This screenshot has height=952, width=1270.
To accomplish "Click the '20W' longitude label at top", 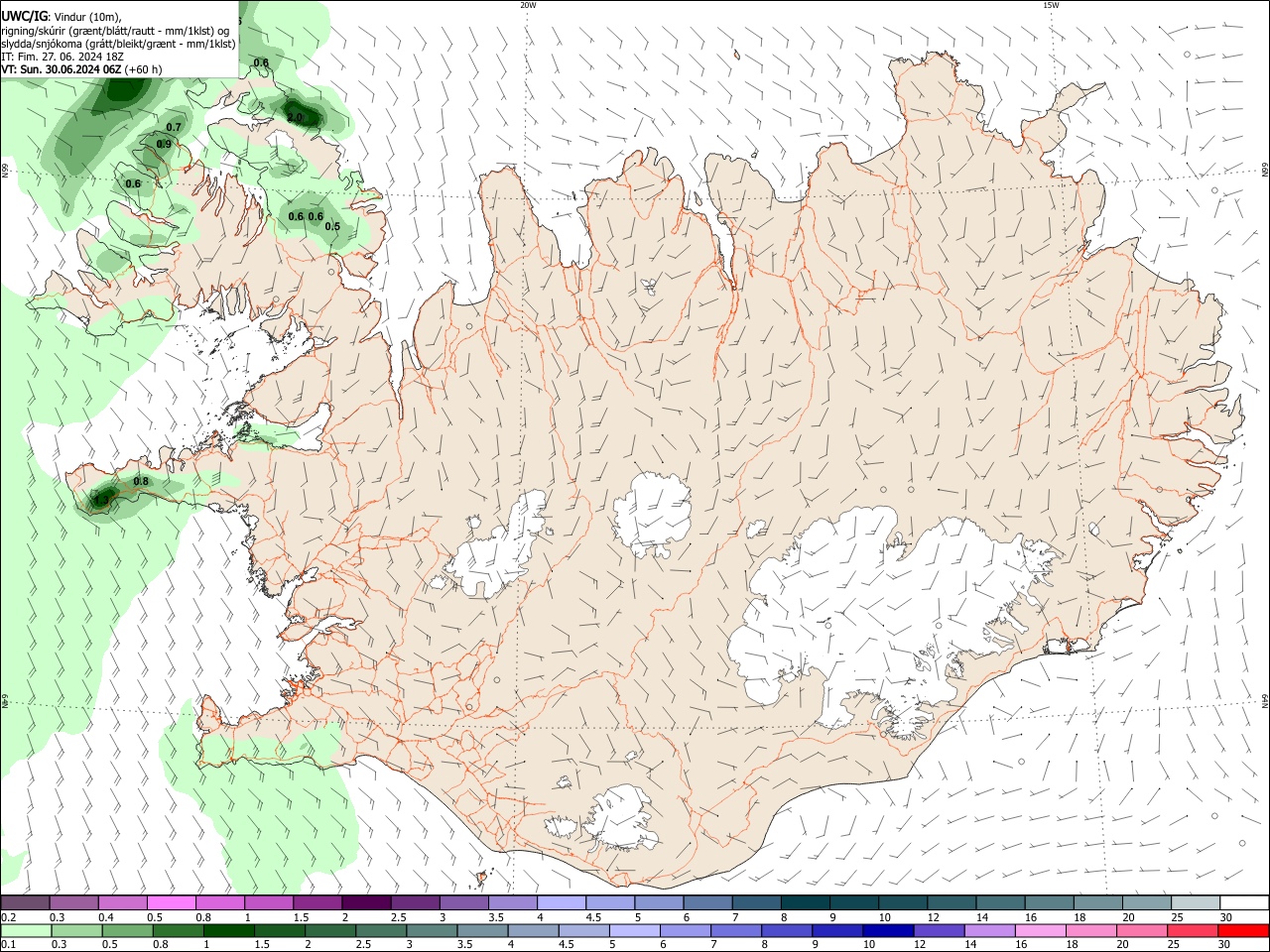I will pos(528,5).
